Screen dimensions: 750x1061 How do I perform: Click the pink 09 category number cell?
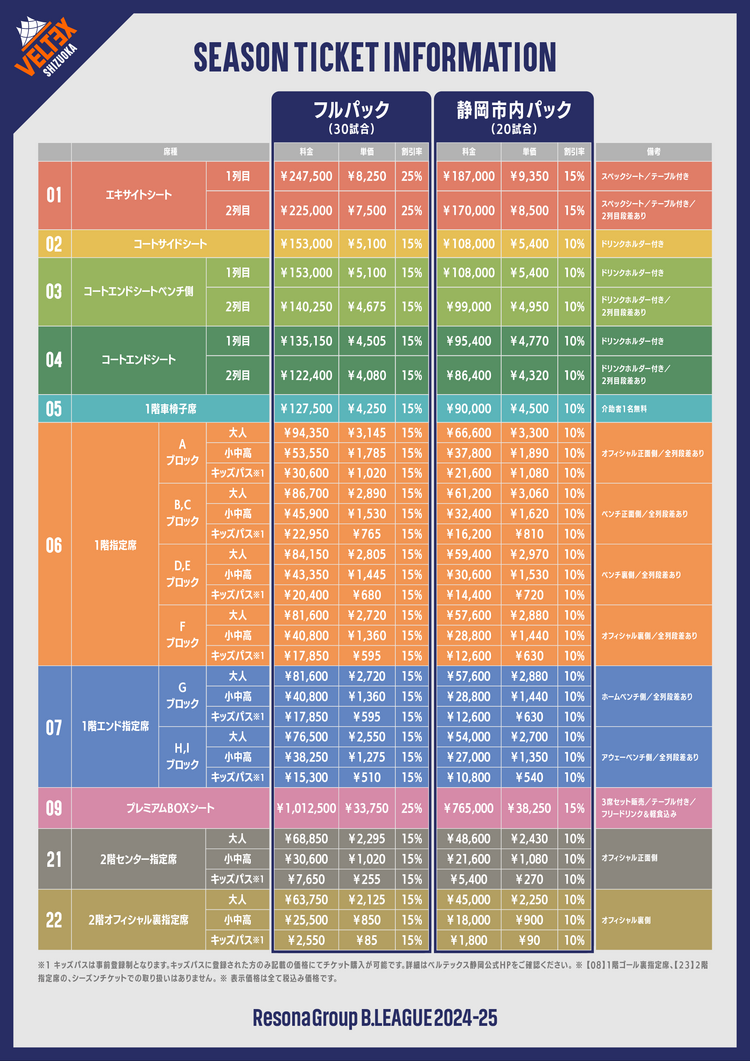point(54,808)
